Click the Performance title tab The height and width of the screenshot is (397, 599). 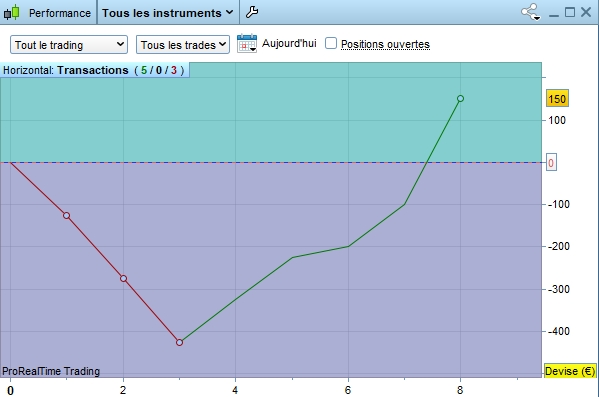[x=60, y=13]
